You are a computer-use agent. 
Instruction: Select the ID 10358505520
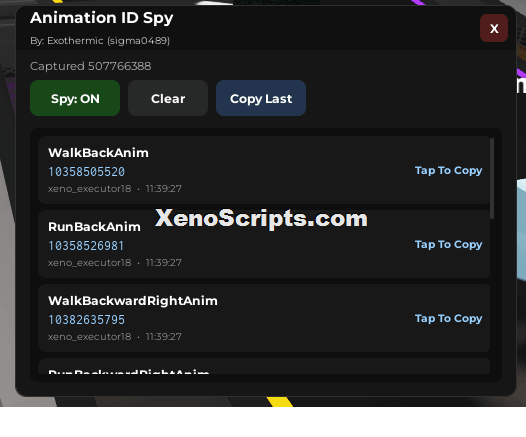point(87,172)
